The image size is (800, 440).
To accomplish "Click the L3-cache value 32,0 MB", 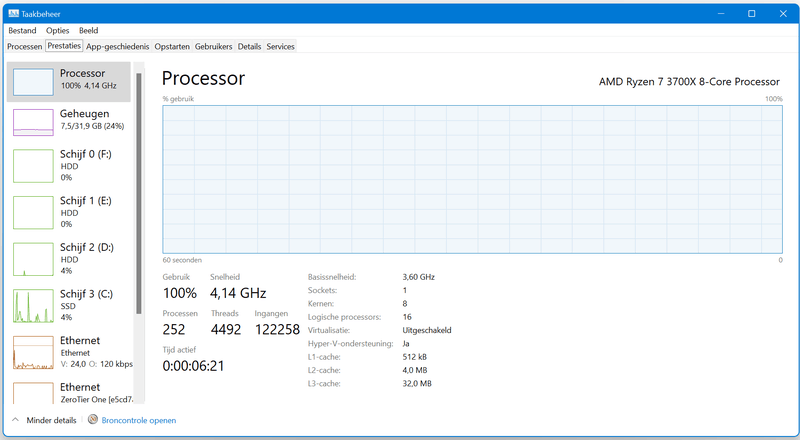I will [417, 383].
